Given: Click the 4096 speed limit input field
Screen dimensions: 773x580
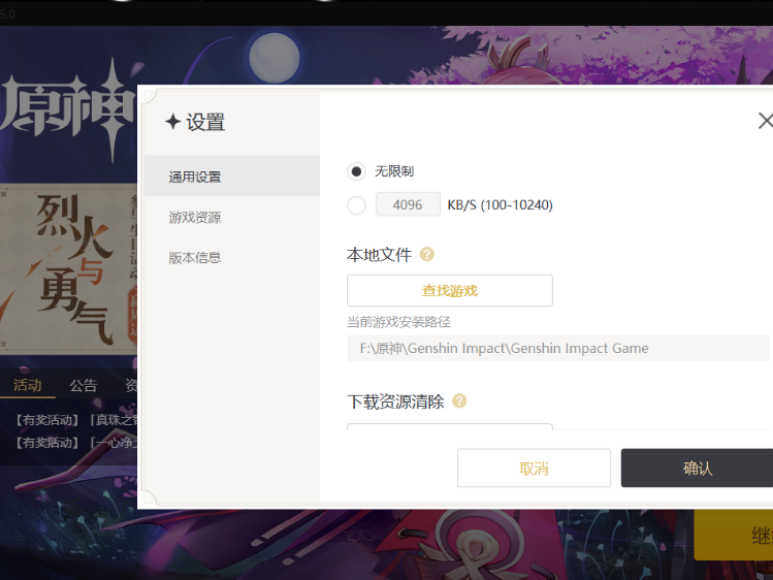Looking at the screenshot, I should pyautogui.click(x=408, y=205).
